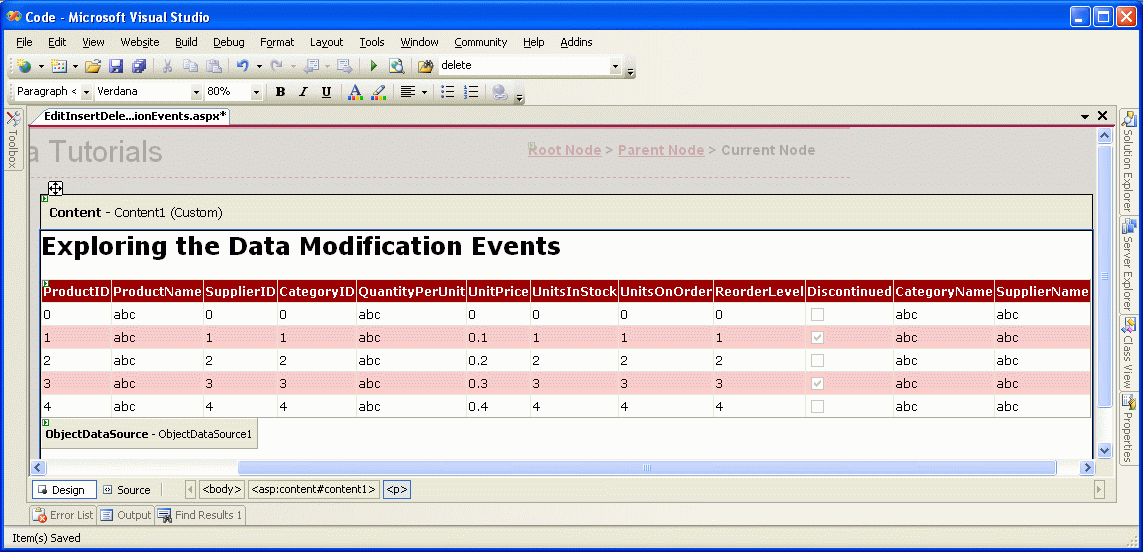Viewport: 1143px width, 552px height.
Task: Click the foreground text color button
Action: tap(354, 92)
